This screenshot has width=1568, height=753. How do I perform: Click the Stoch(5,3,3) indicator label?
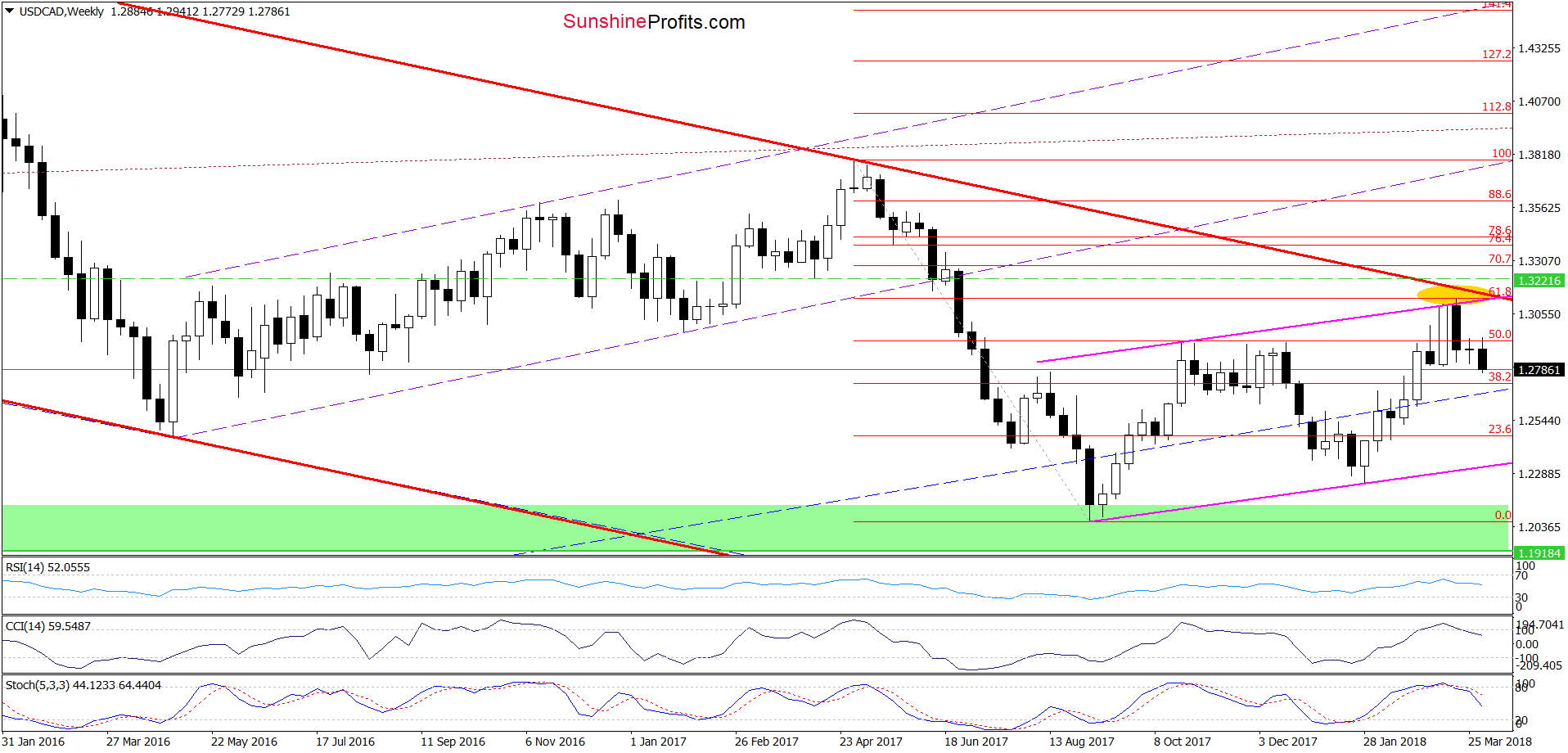[x=83, y=685]
